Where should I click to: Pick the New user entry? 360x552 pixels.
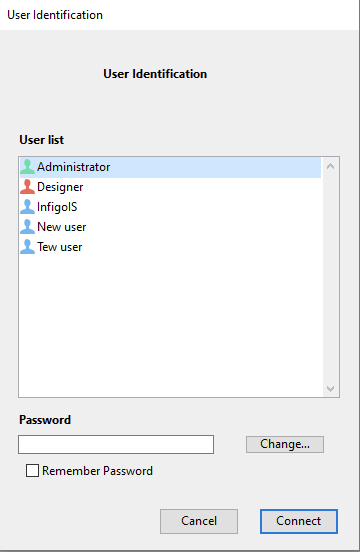(170, 227)
